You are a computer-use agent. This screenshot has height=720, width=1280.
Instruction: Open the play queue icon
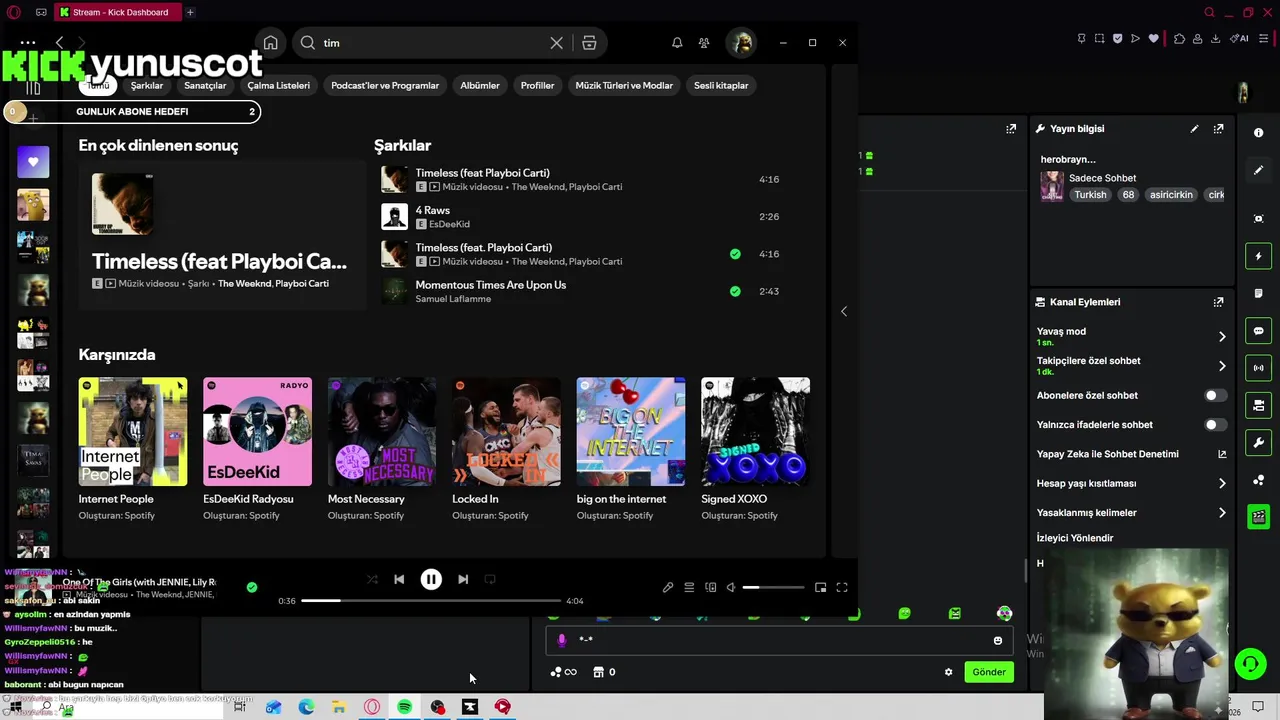tap(689, 588)
